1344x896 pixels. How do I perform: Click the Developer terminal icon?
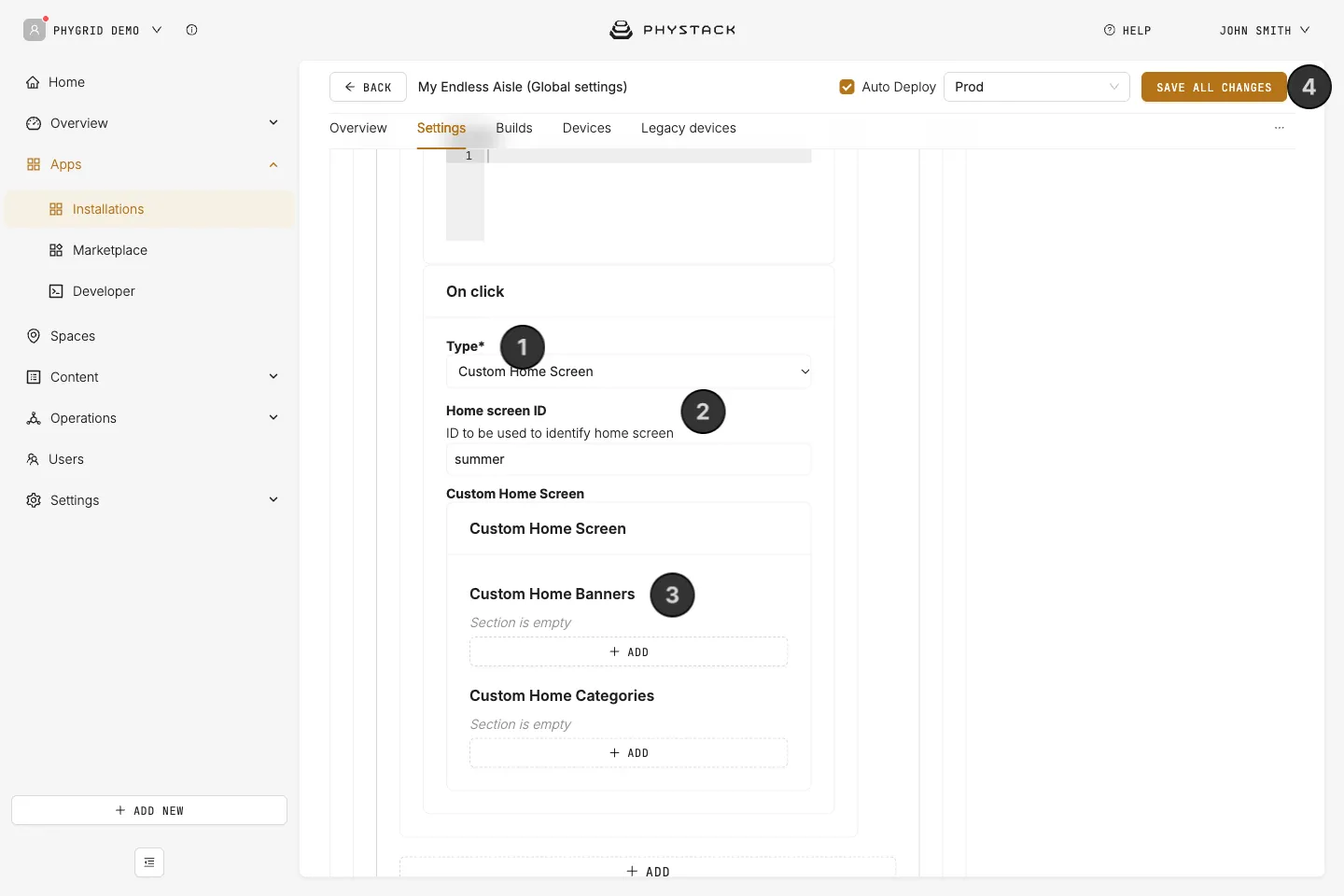pyautogui.click(x=56, y=291)
